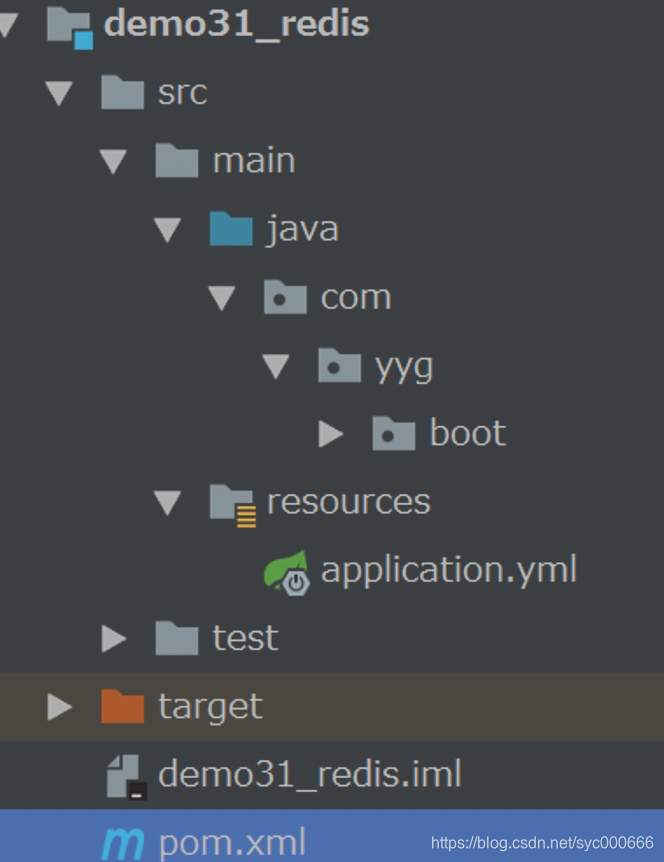Click the excluded orange folder icon for target

coord(121,705)
